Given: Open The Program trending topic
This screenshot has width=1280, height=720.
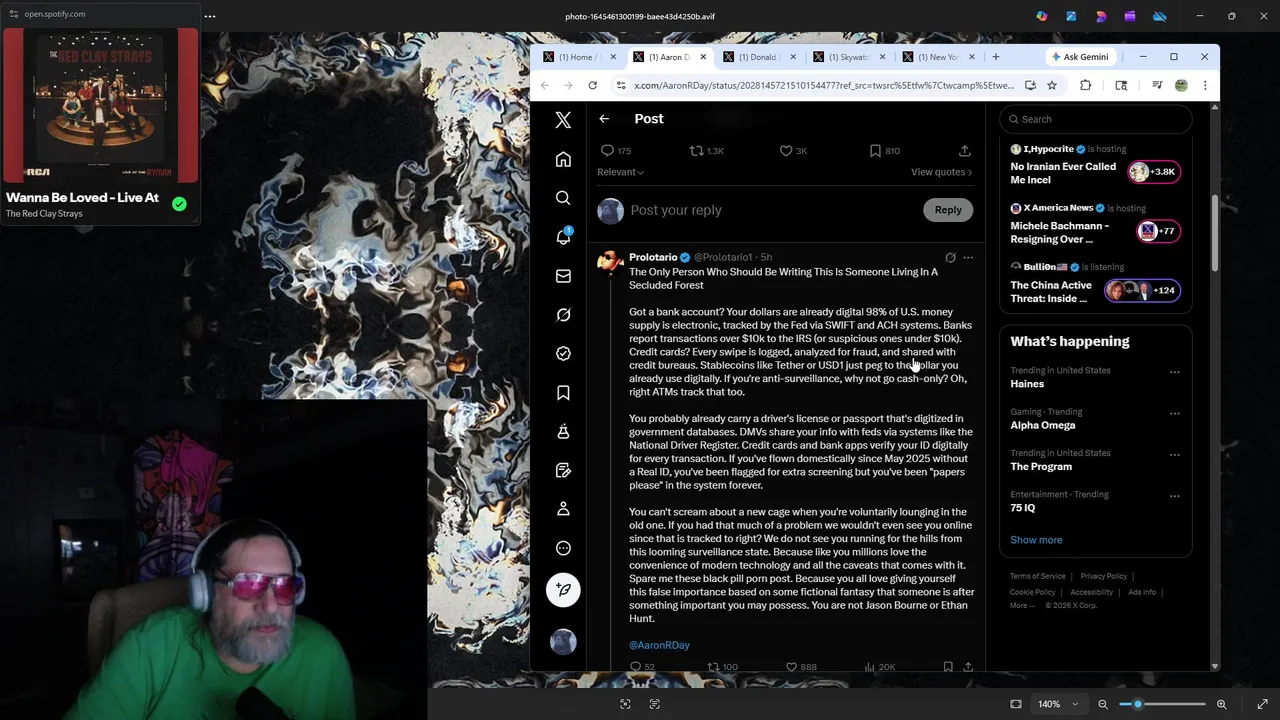Looking at the screenshot, I should [1041, 467].
